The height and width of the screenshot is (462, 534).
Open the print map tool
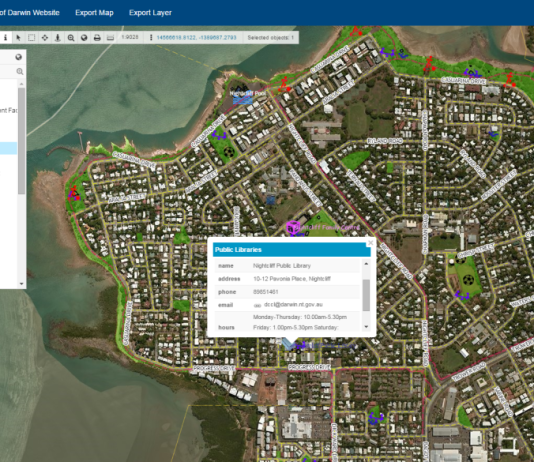click(97, 37)
